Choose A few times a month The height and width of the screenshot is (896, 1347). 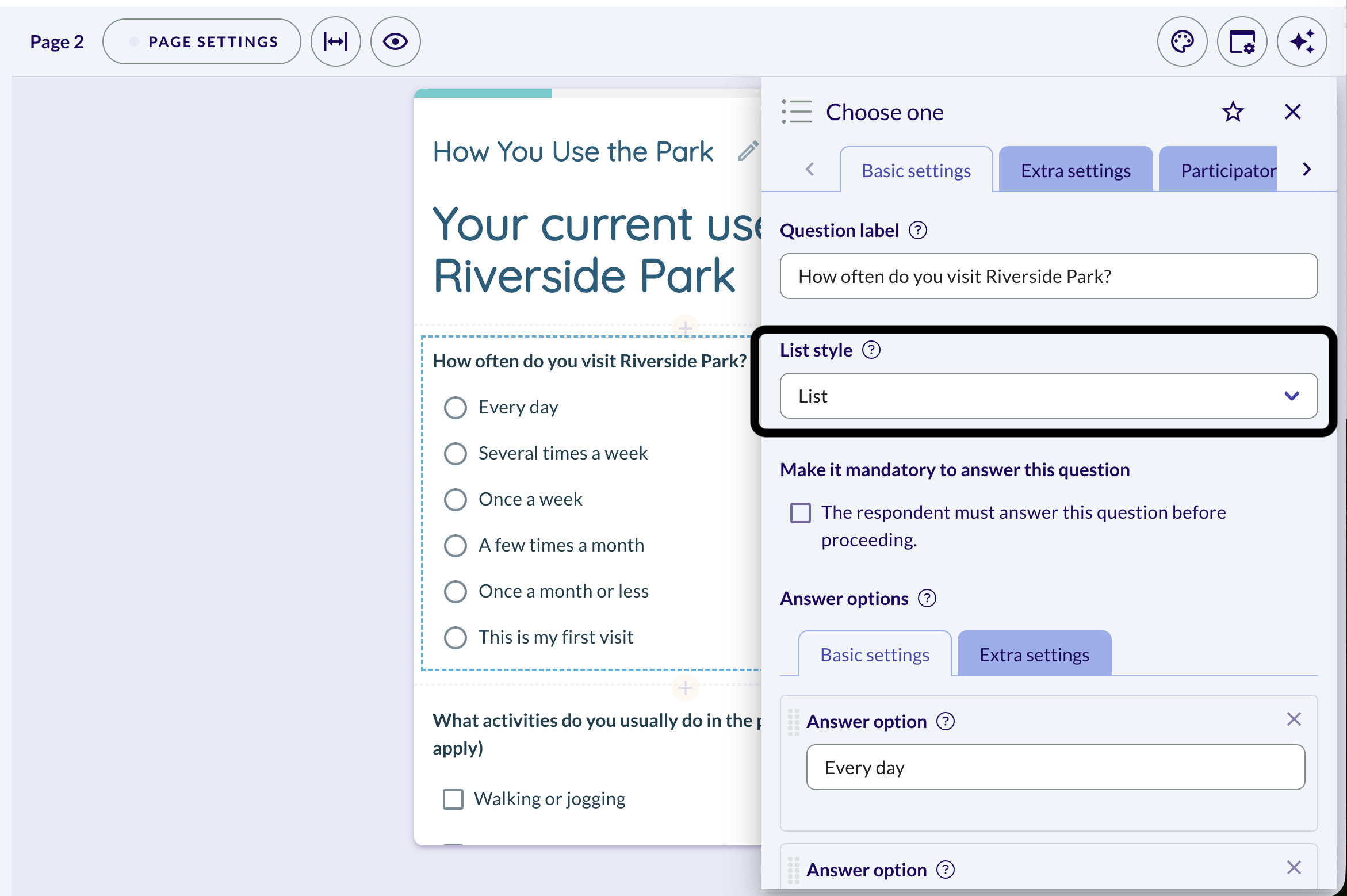(455, 545)
